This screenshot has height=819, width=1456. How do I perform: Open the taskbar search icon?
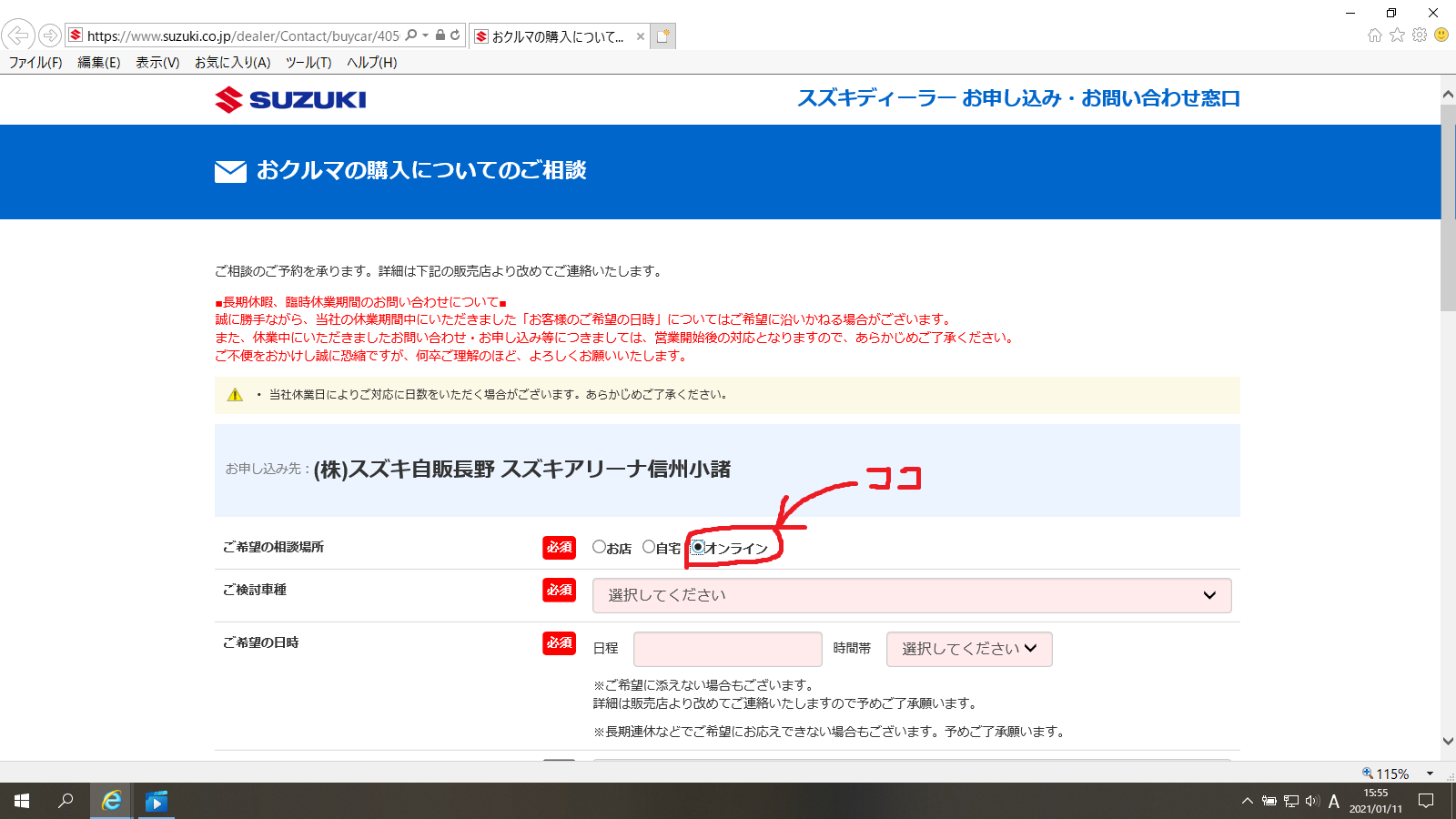click(66, 801)
